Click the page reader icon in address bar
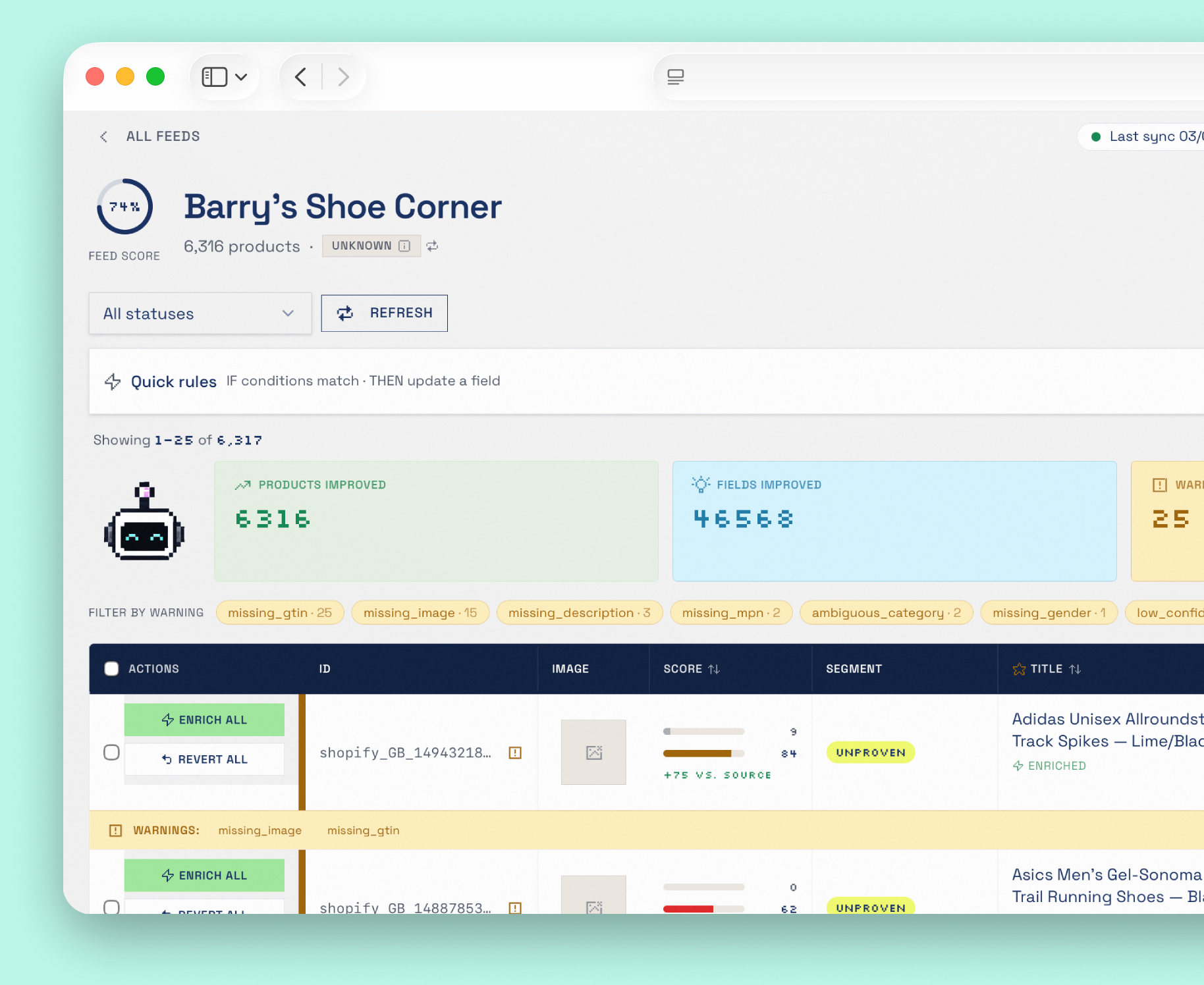The height and width of the screenshot is (985, 1204). pyautogui.click(x=676, y=77)
